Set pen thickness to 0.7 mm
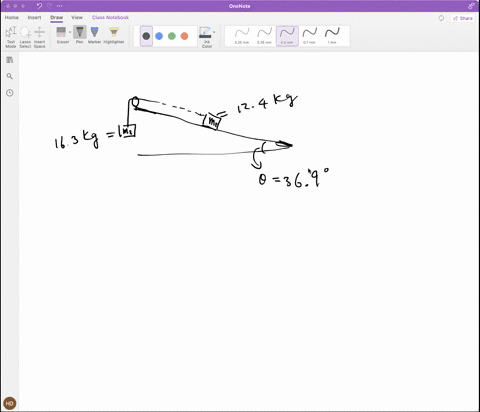This screenshot has width=480, height=412. tap(310, 36)
